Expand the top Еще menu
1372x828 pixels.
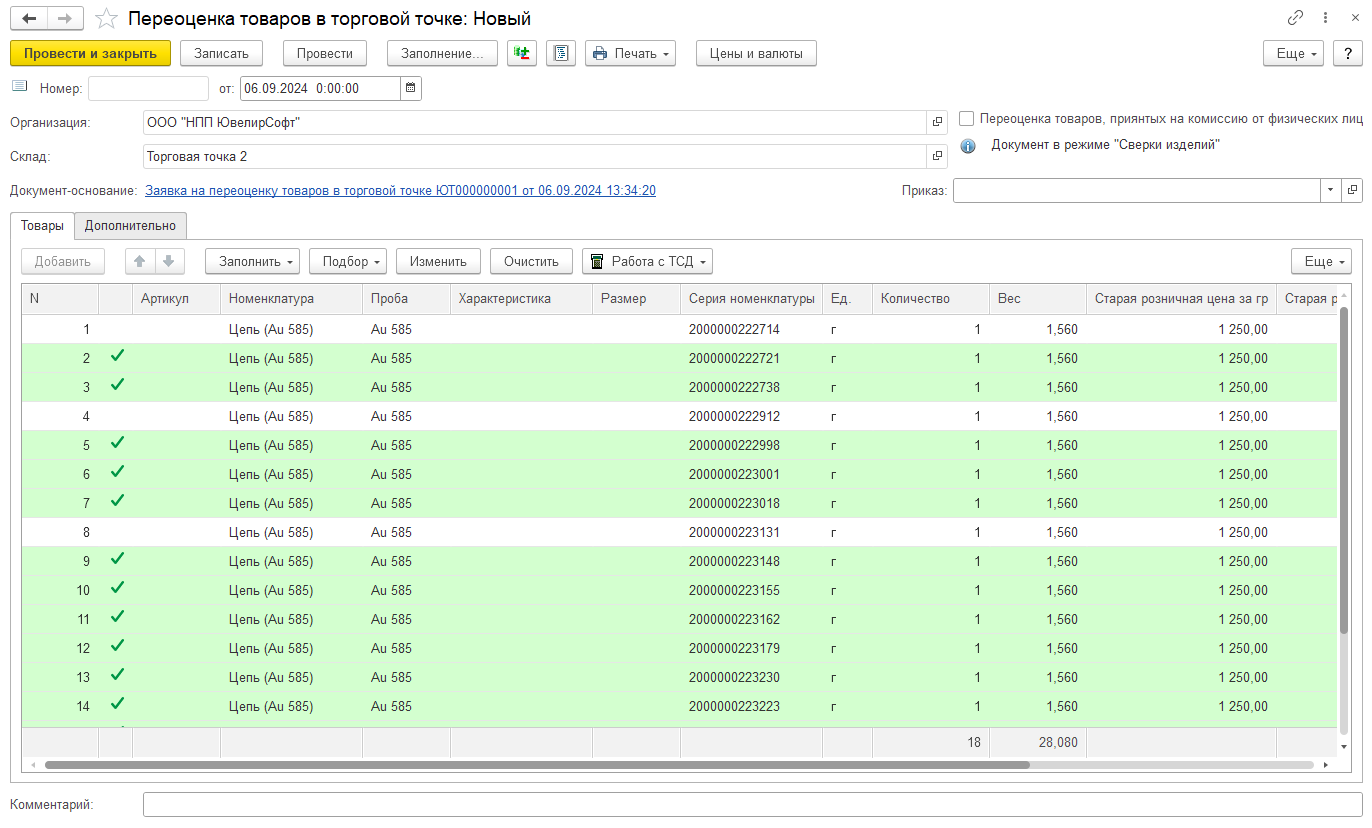1294,53
